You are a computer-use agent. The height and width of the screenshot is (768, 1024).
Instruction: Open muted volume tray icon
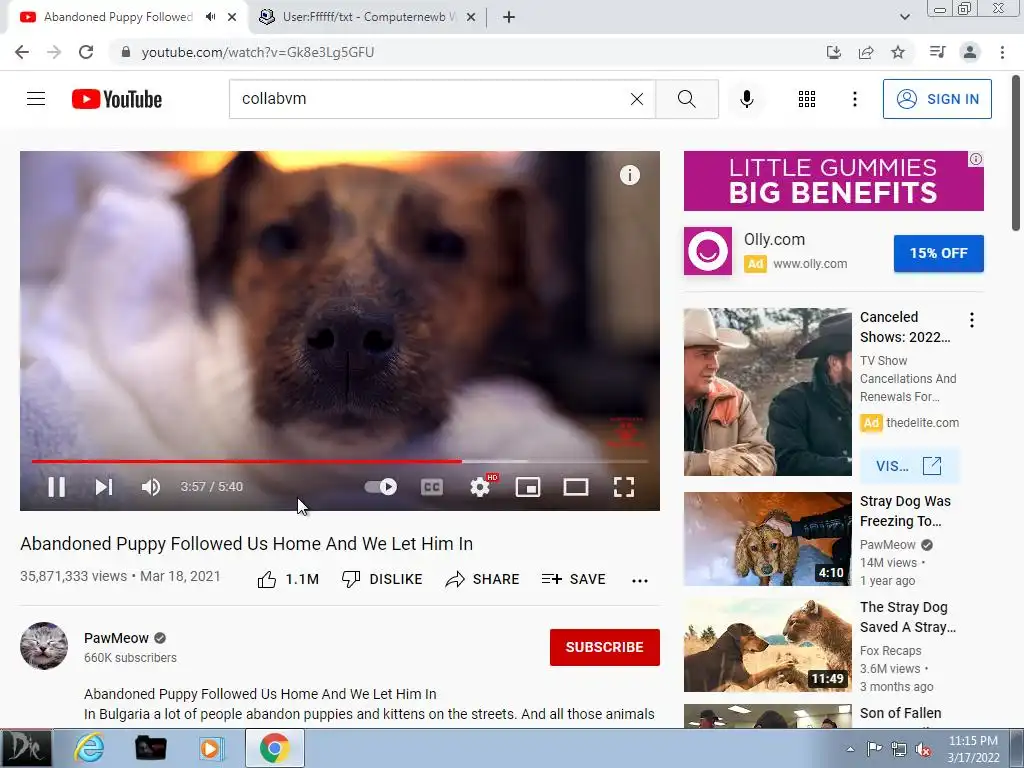(x=923, y=749)
